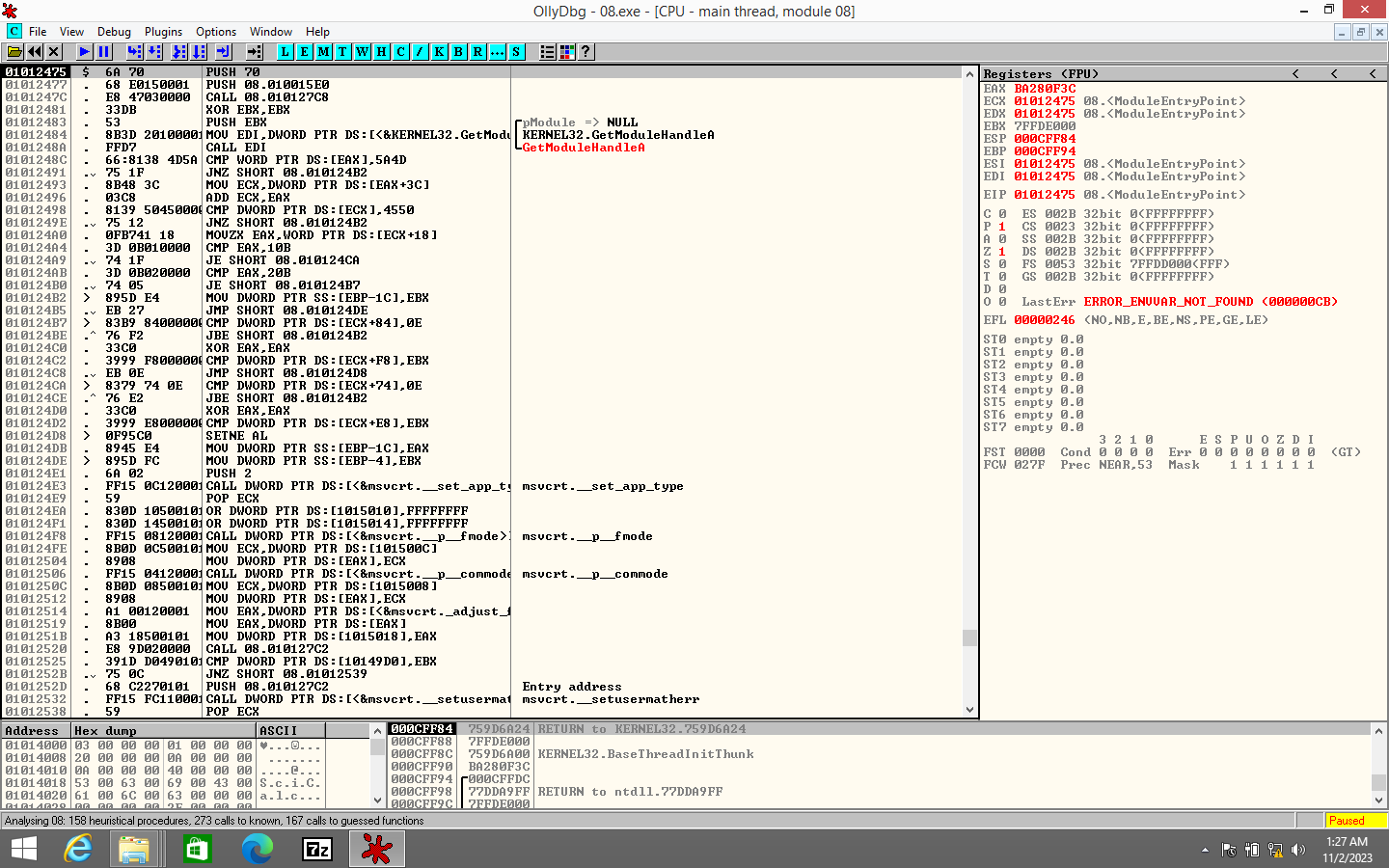1389x868 pixels.
Task: Show Executable modules with E button
Action: click(x=305, y=52)
